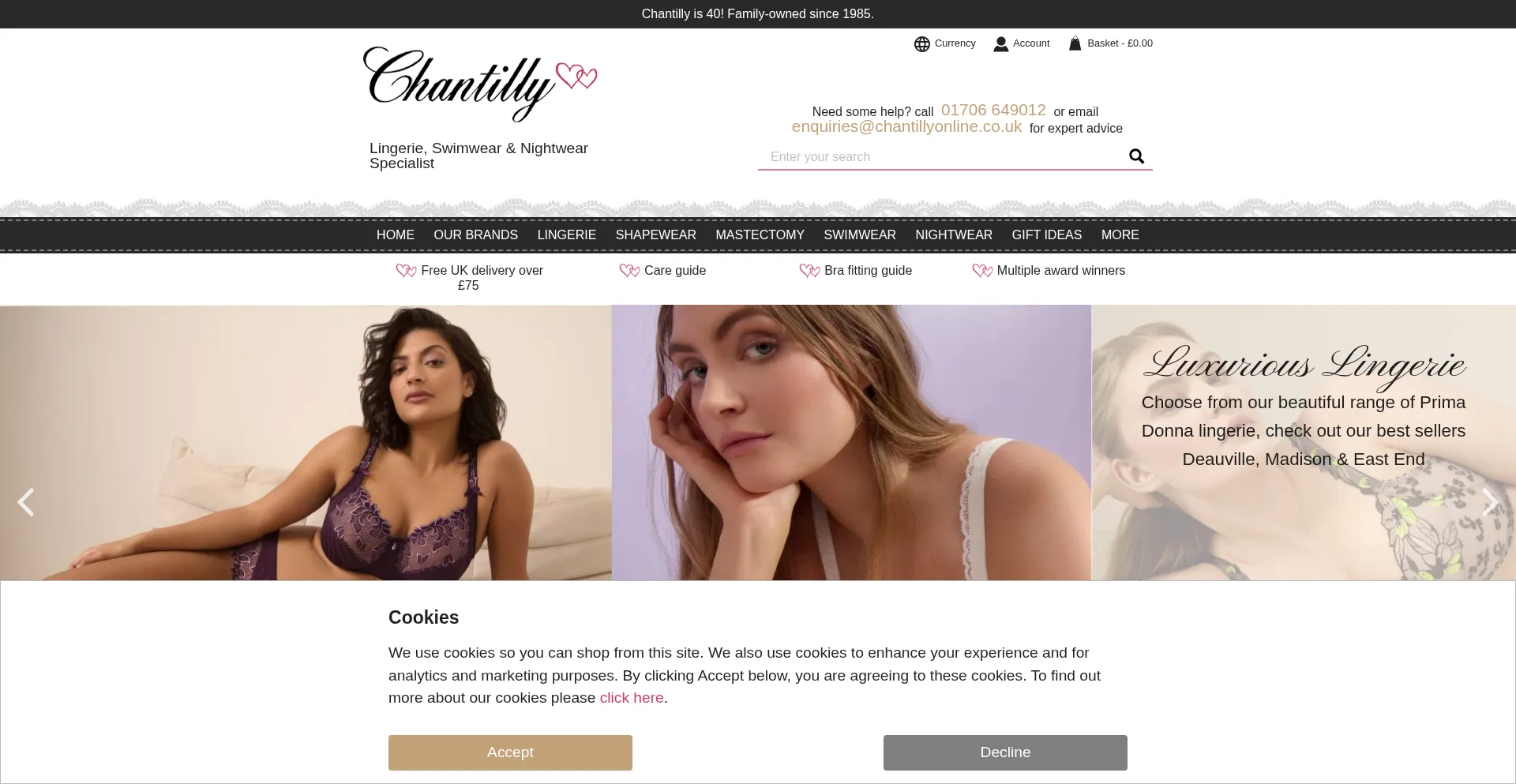Open the GIFT IDEAS menu
1516x784 pixels.
(1046, 235)
